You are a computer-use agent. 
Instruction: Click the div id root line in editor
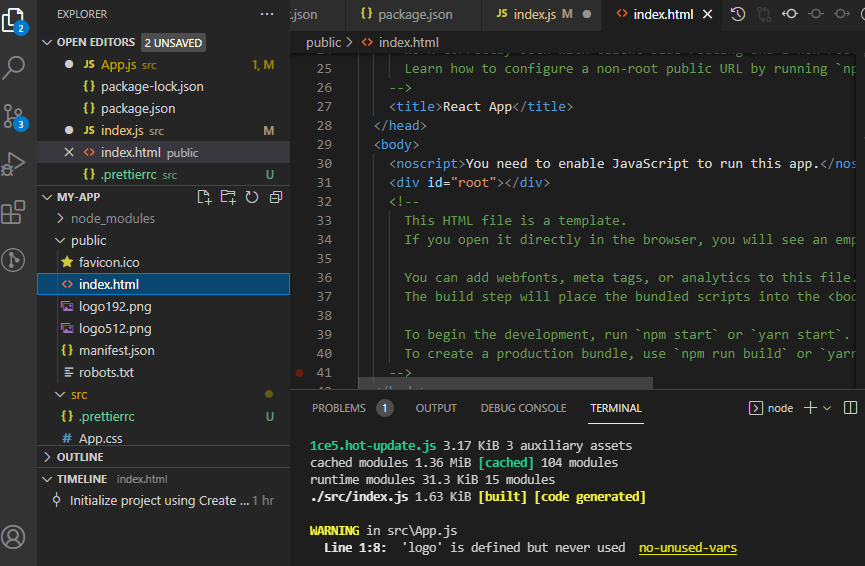click(x=469, y=183)
